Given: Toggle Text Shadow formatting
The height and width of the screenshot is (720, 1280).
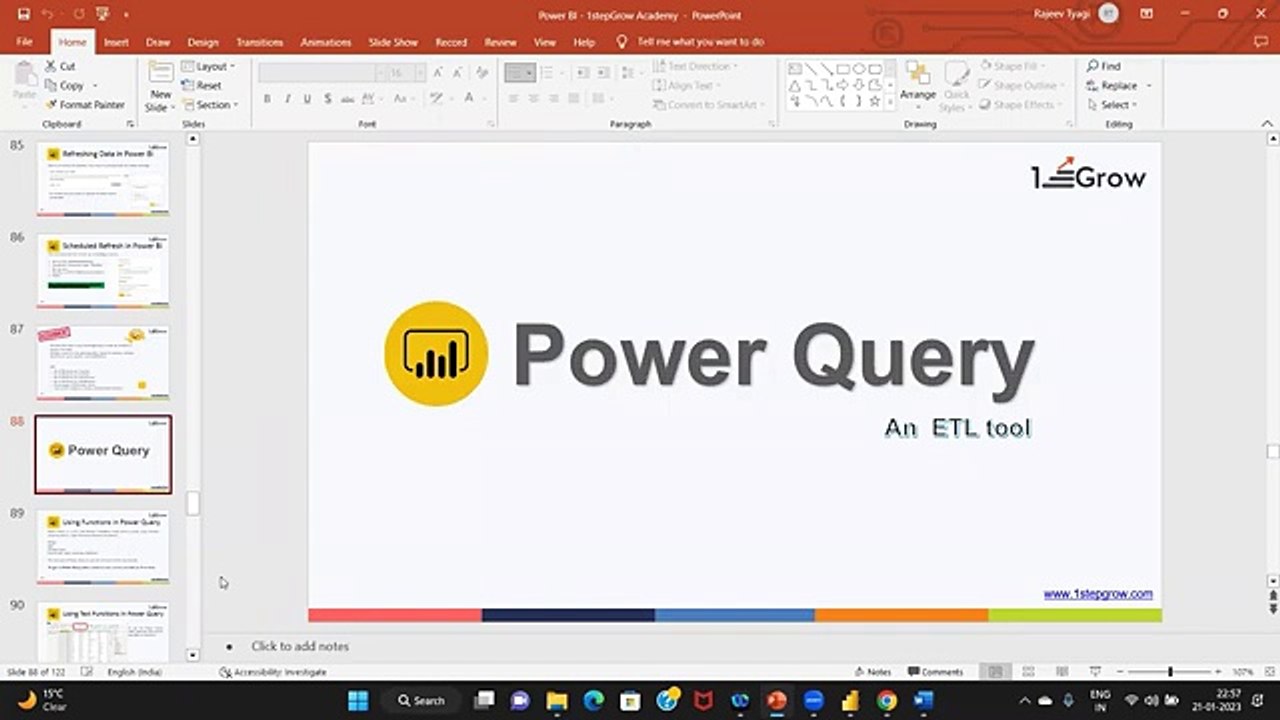Looking at the screenshot, I should (x=328, y=99).
